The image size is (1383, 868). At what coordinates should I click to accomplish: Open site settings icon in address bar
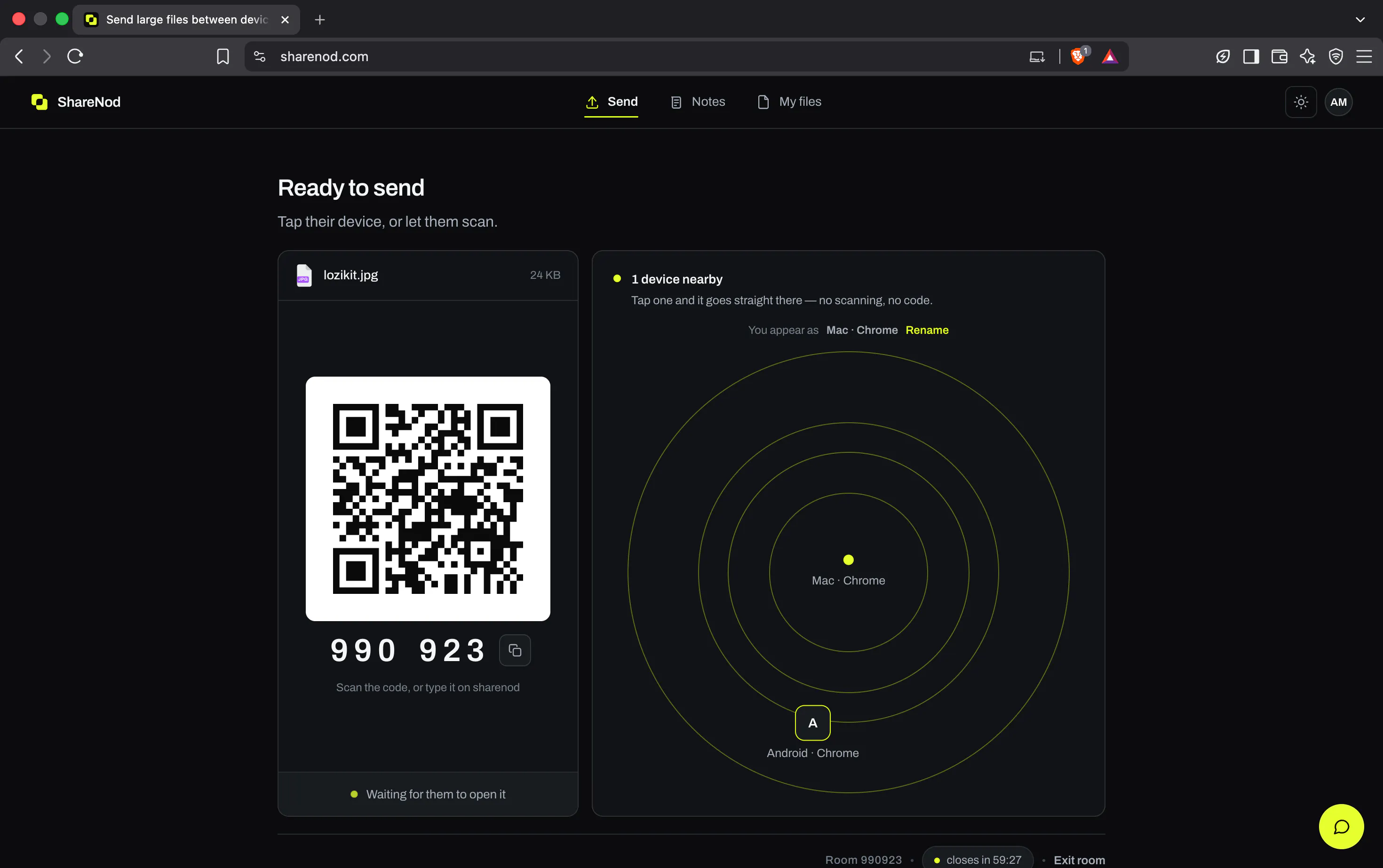[260, 56]
